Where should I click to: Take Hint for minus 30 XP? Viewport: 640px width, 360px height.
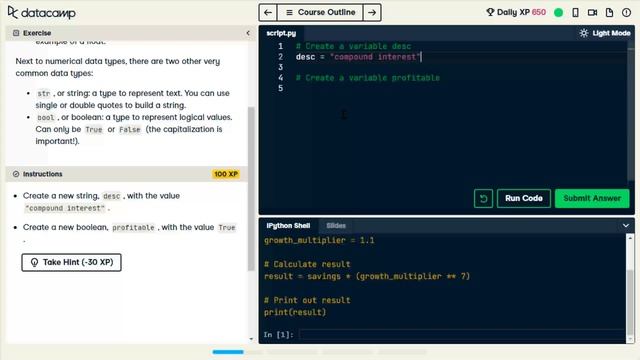[x=71, y=262]
